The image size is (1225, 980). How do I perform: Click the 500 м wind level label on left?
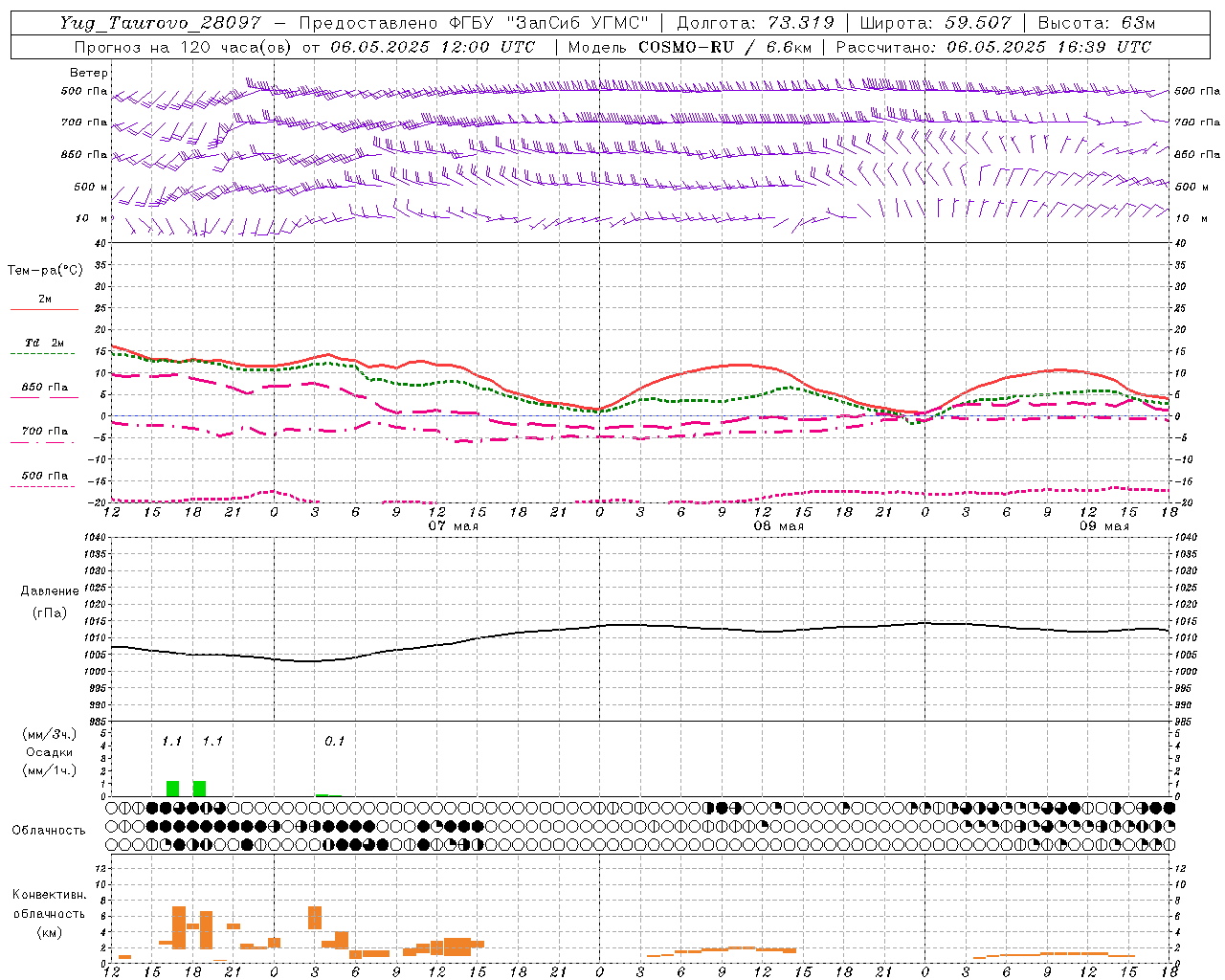coord(91,187)
